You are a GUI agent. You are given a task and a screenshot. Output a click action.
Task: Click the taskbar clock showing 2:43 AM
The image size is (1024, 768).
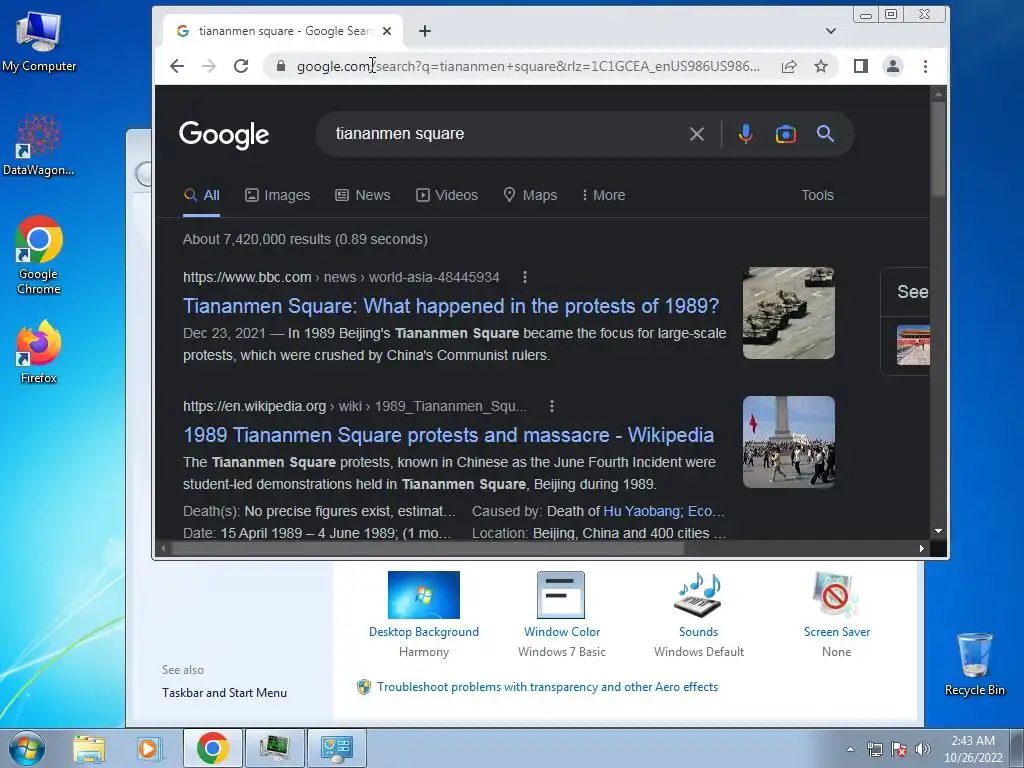tap(973, 749)
